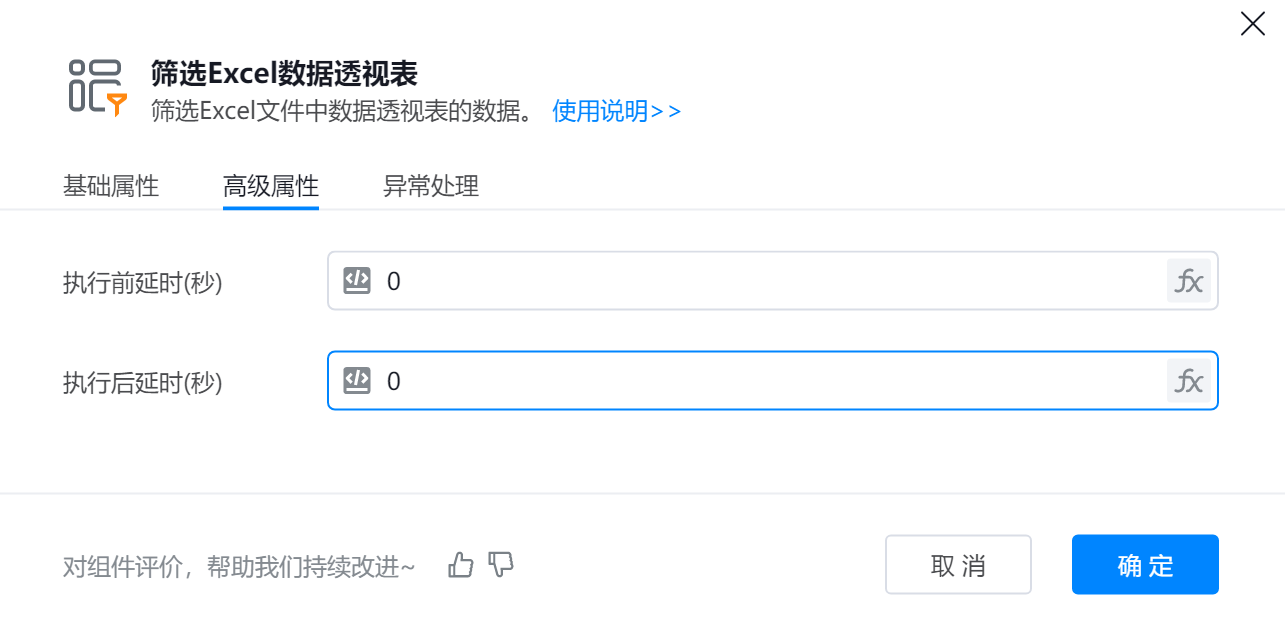Switch to the 基础属性 tab
The height and width of the screenshot is (629, 1285).
click(111, 186)
